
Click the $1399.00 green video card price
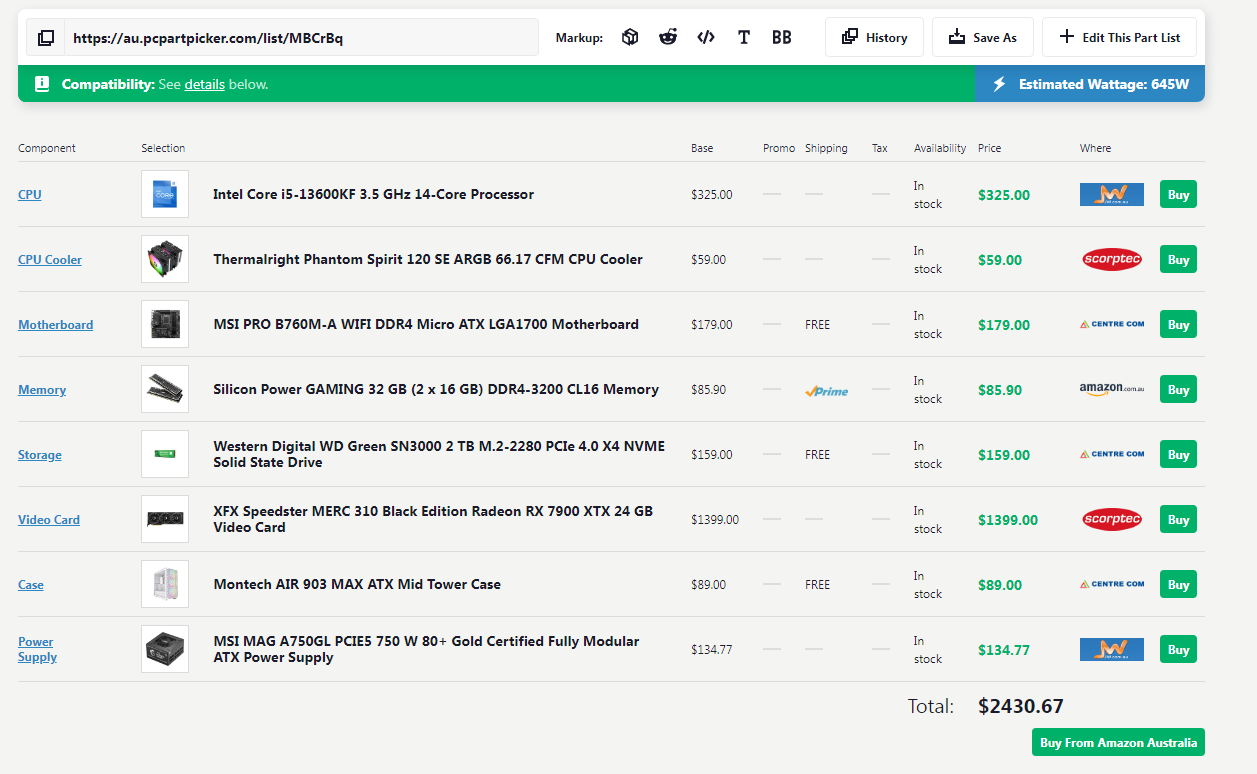pos(1008,520)
